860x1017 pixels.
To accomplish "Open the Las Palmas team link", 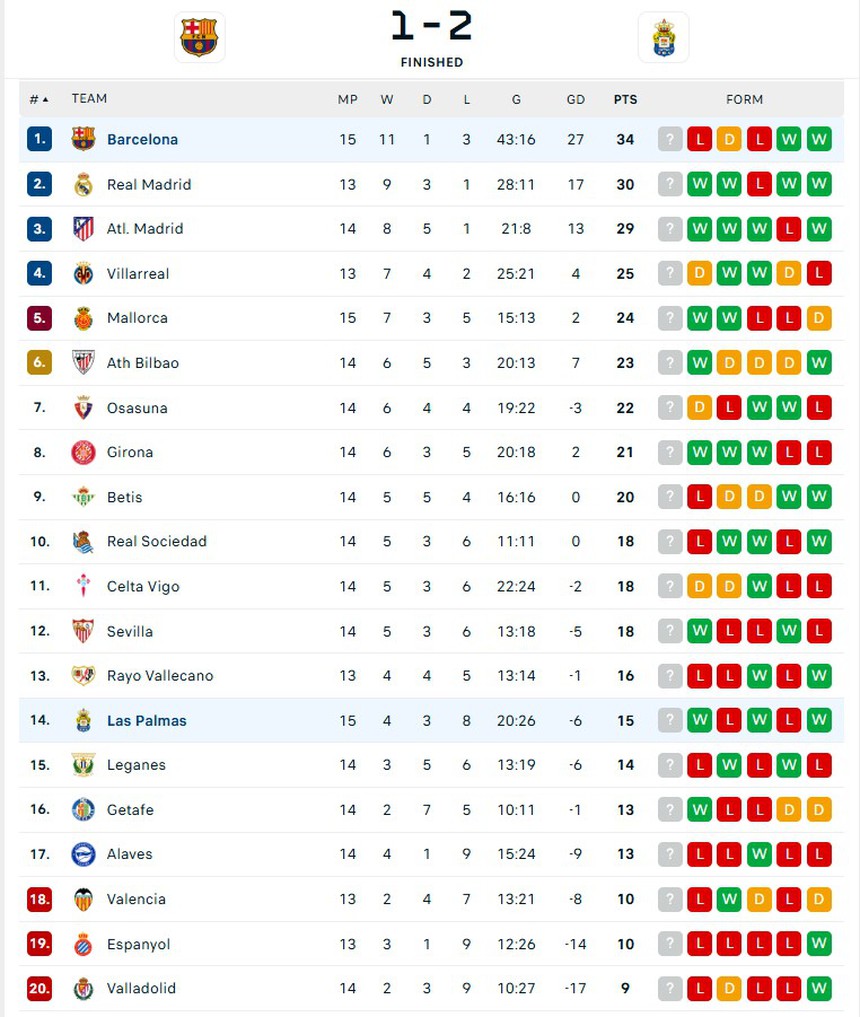I will point(146,720).
